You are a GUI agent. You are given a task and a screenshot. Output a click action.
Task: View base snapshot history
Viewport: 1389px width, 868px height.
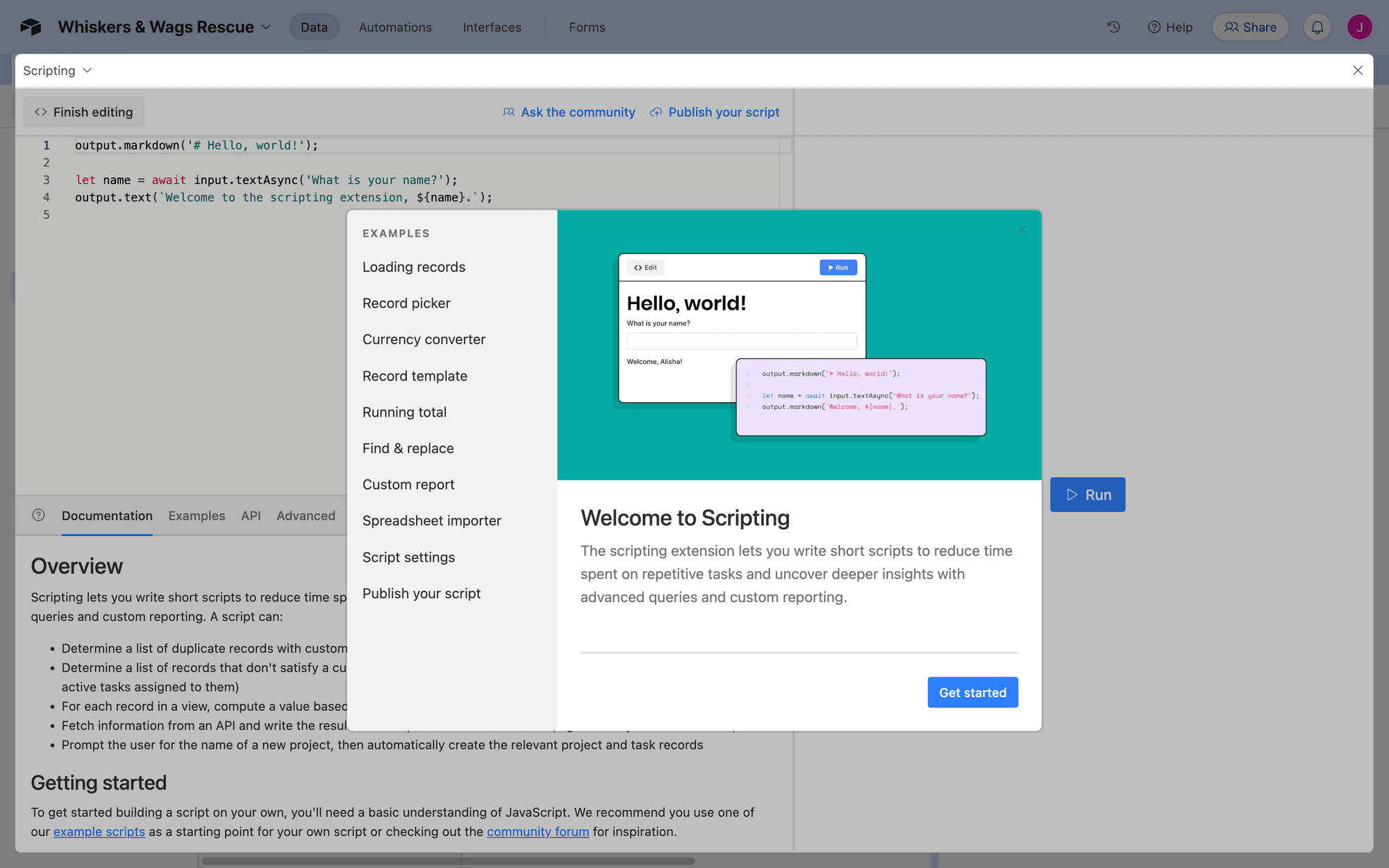(1113, 27)
